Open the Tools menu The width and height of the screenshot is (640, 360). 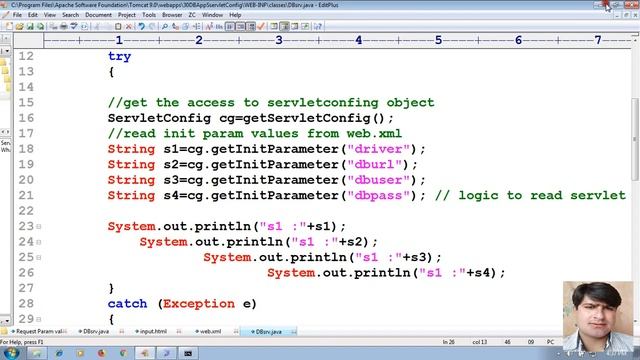pos(149,15)
